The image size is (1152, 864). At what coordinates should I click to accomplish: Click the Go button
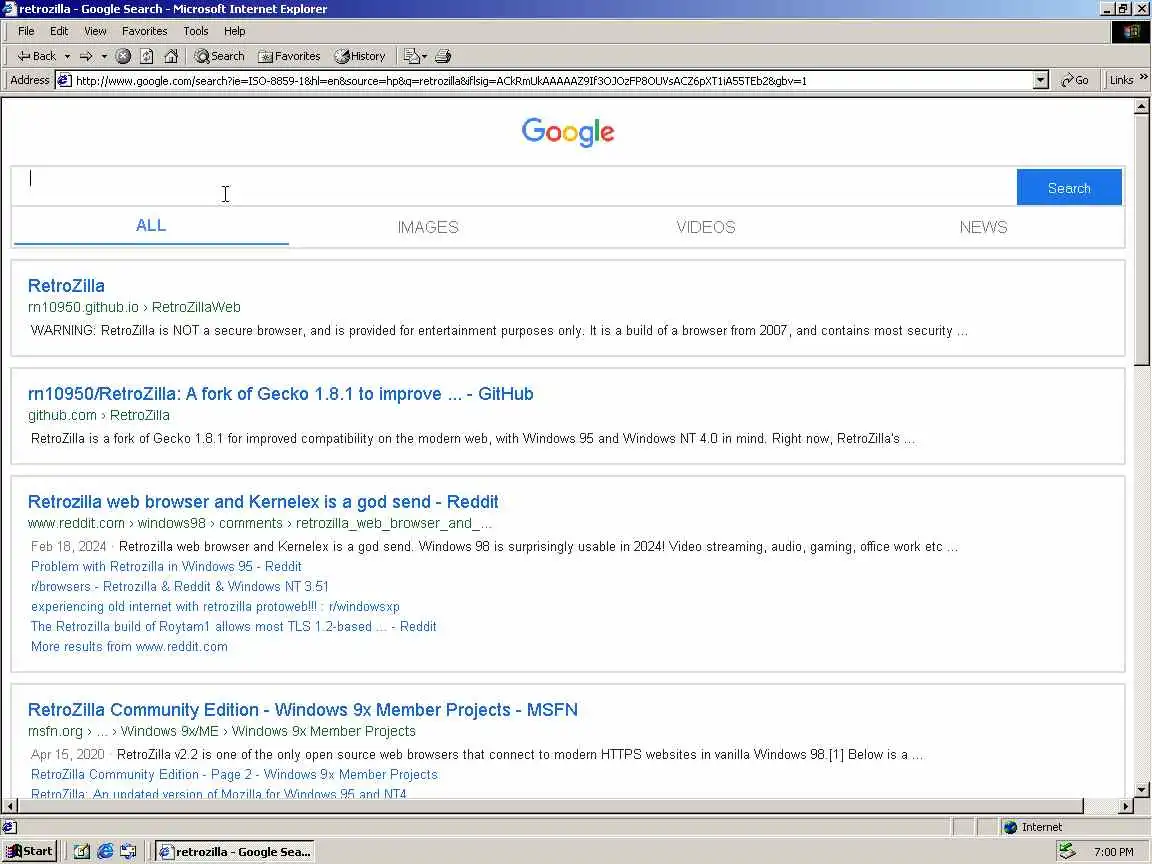(x=1075, y=80)
